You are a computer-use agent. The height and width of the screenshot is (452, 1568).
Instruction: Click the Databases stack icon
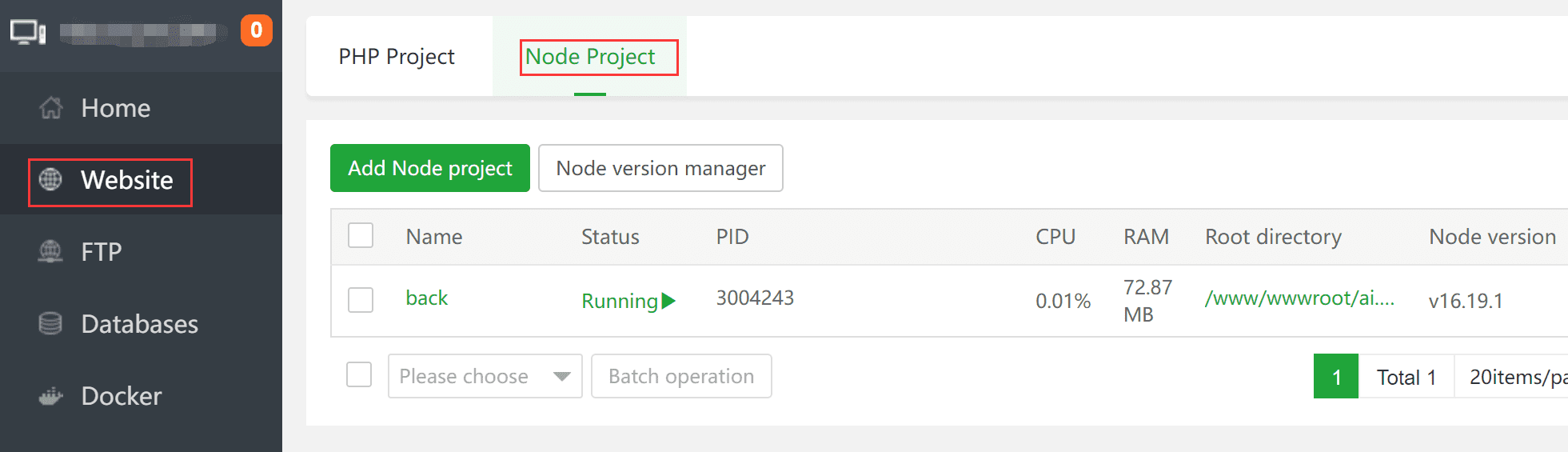(x=50, y=324)
